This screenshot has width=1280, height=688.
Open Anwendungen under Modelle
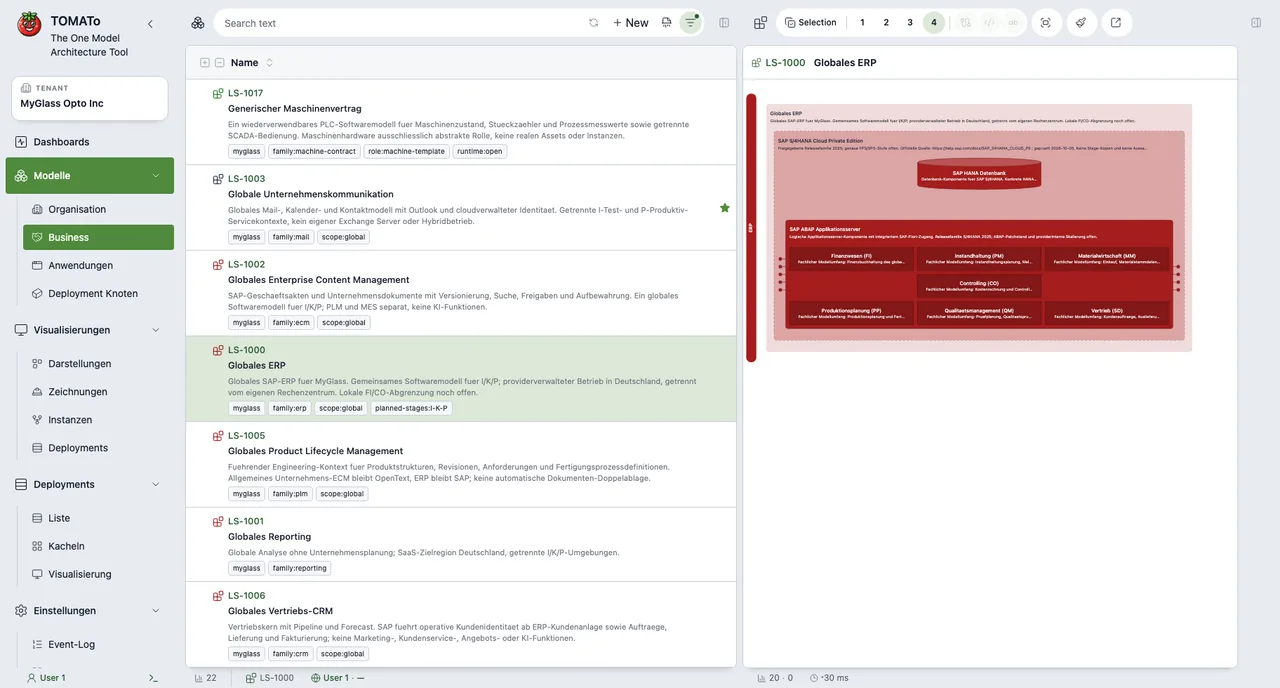tap(98, 265)
